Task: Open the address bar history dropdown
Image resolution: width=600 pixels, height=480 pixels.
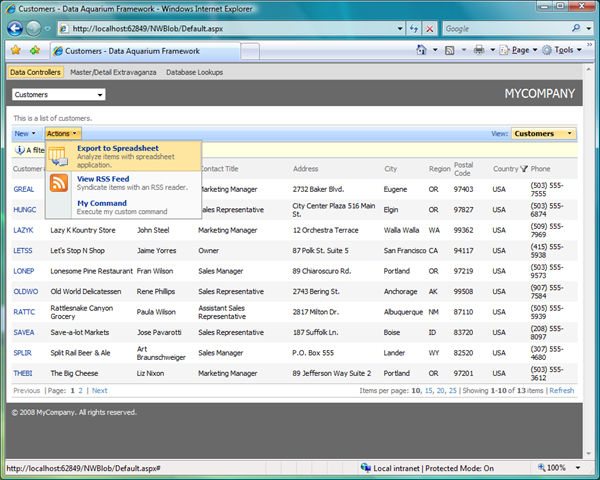Action: click(x=399, y=29)
